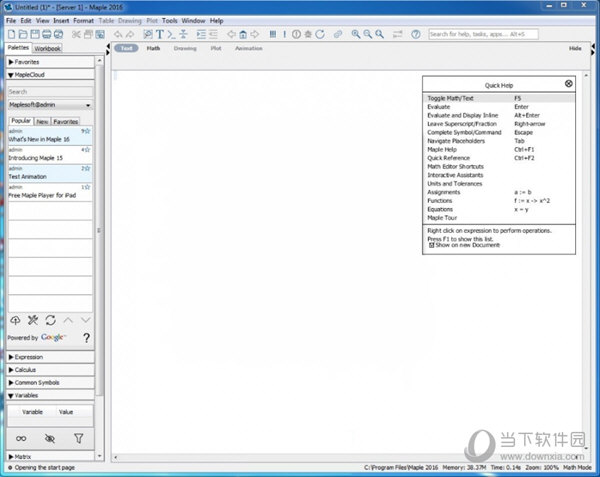The image size is (600, 477).
Task: Refresh the MapleCloud list
Action: [x=51, y=320]
